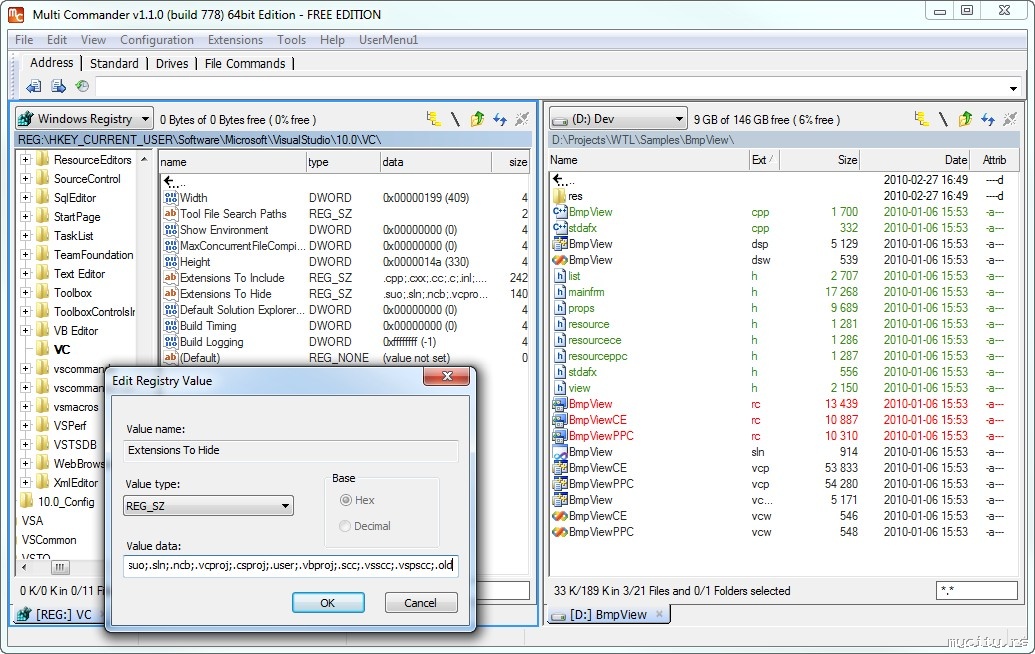Screen dimensions: 1035x654
Task: Click the refresh icon in right panel
Action: [987, 119]
